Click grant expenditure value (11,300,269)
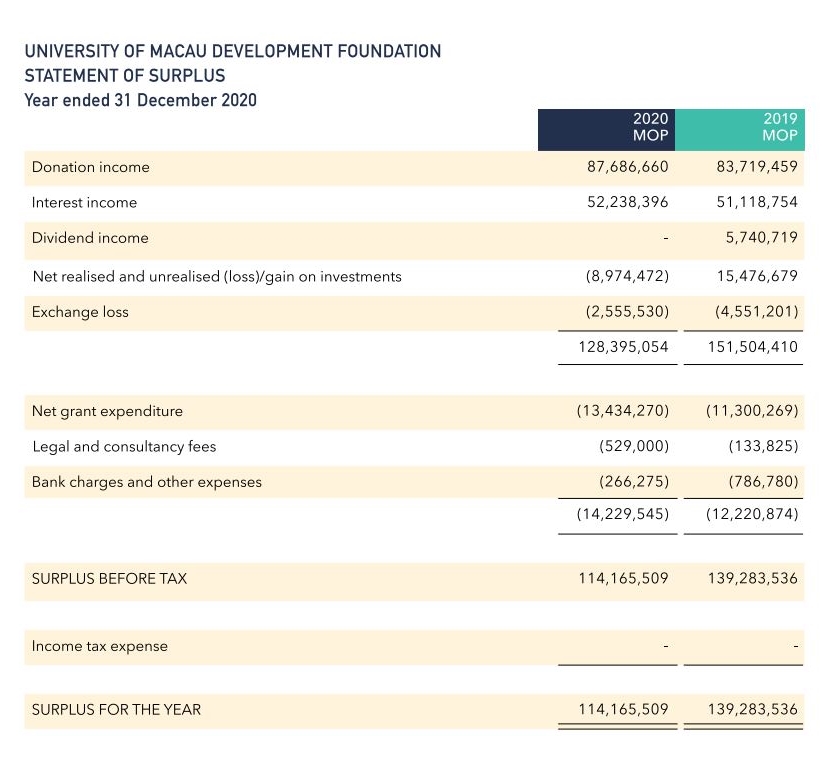 752,411
